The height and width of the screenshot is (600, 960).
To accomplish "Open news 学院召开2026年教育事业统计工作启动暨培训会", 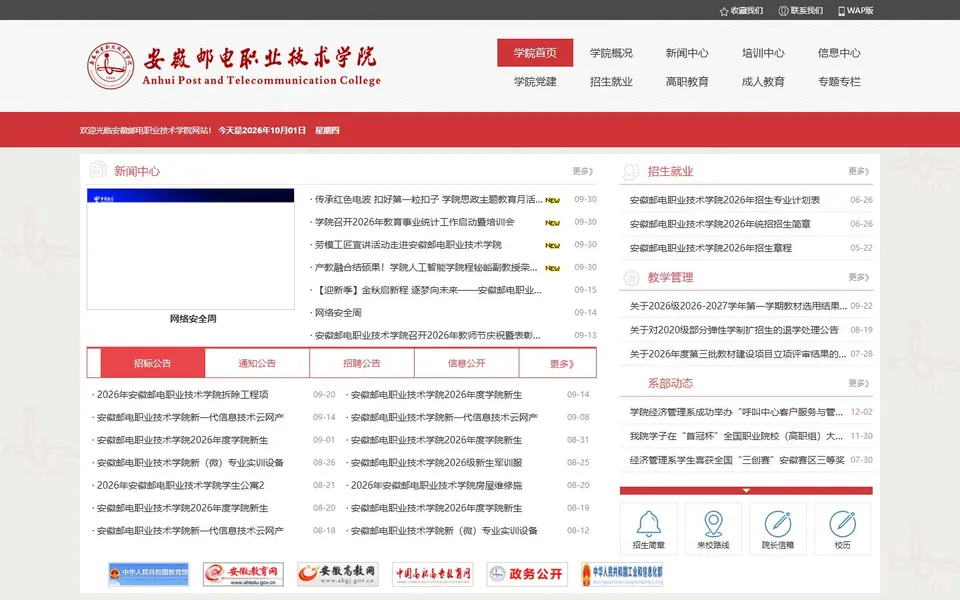I will point(414,222).
